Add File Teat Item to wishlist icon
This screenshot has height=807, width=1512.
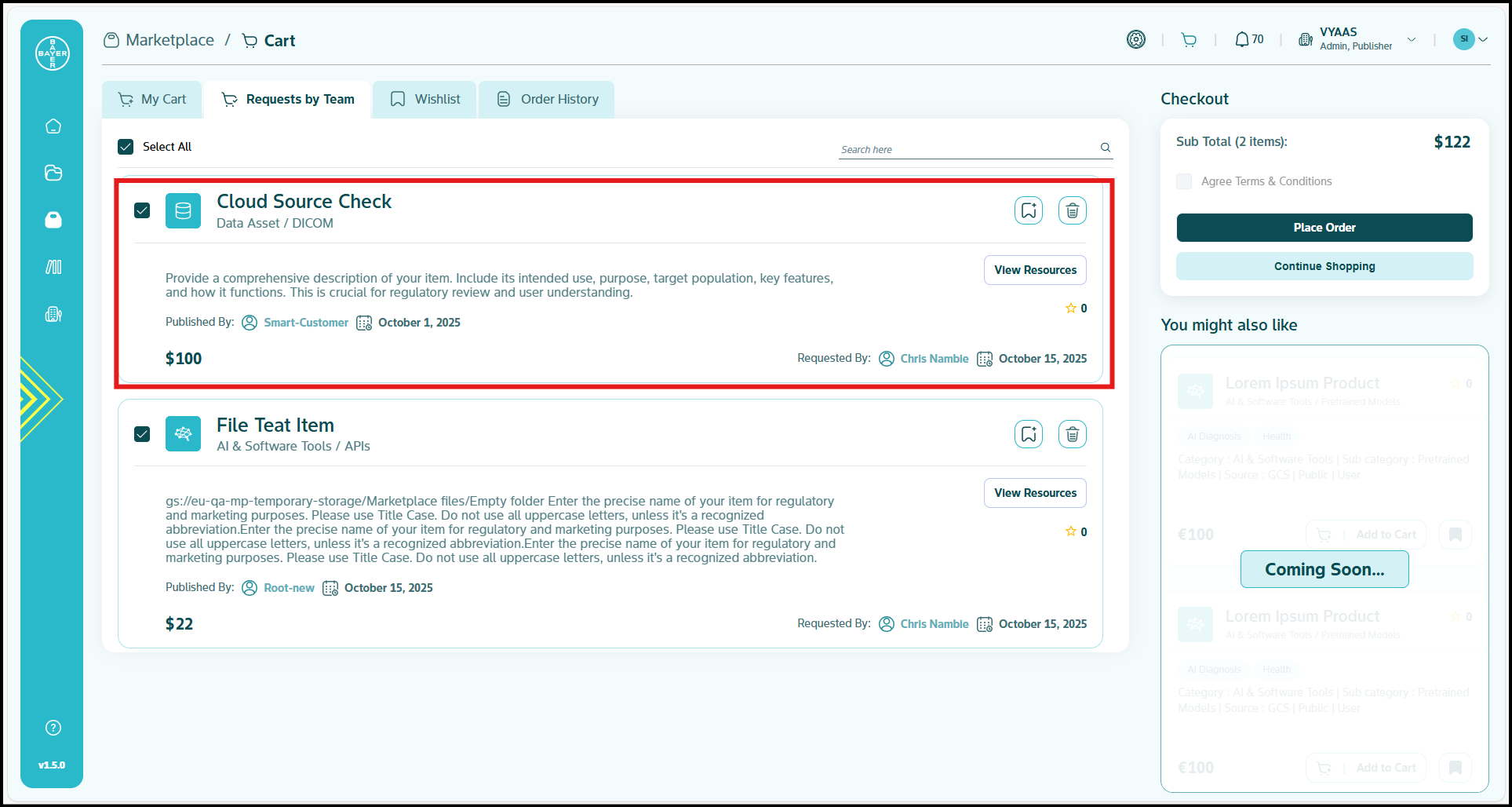(1028, 434)
